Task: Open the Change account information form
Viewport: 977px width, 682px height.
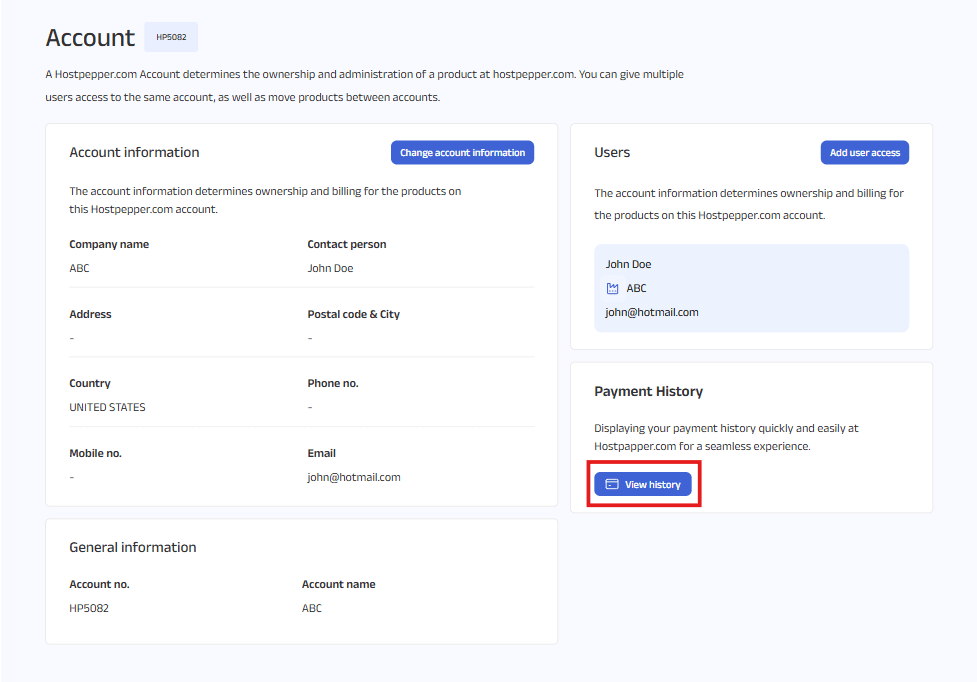Action: (462, 153)
